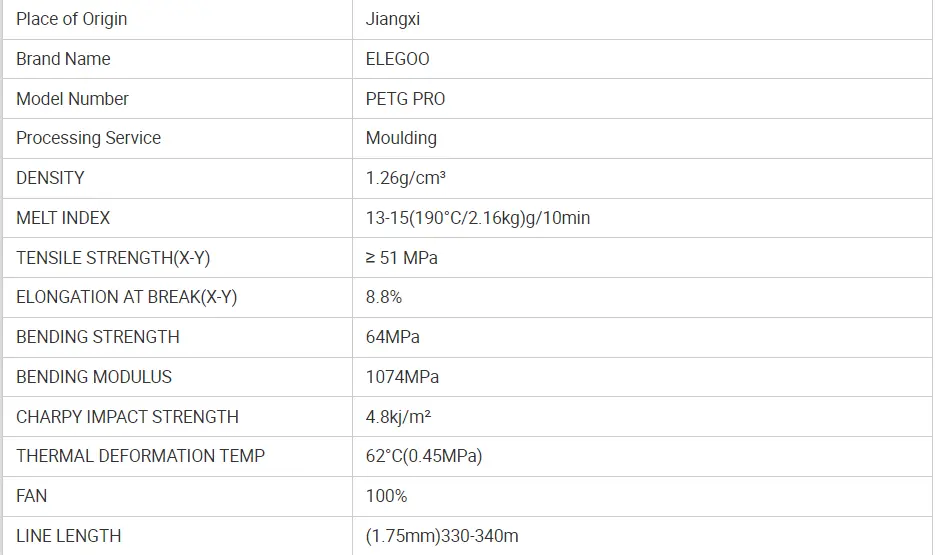Select the ≥ 51 MPa value
This screenshot has height=555, width=935.
(x=402, y=258)
